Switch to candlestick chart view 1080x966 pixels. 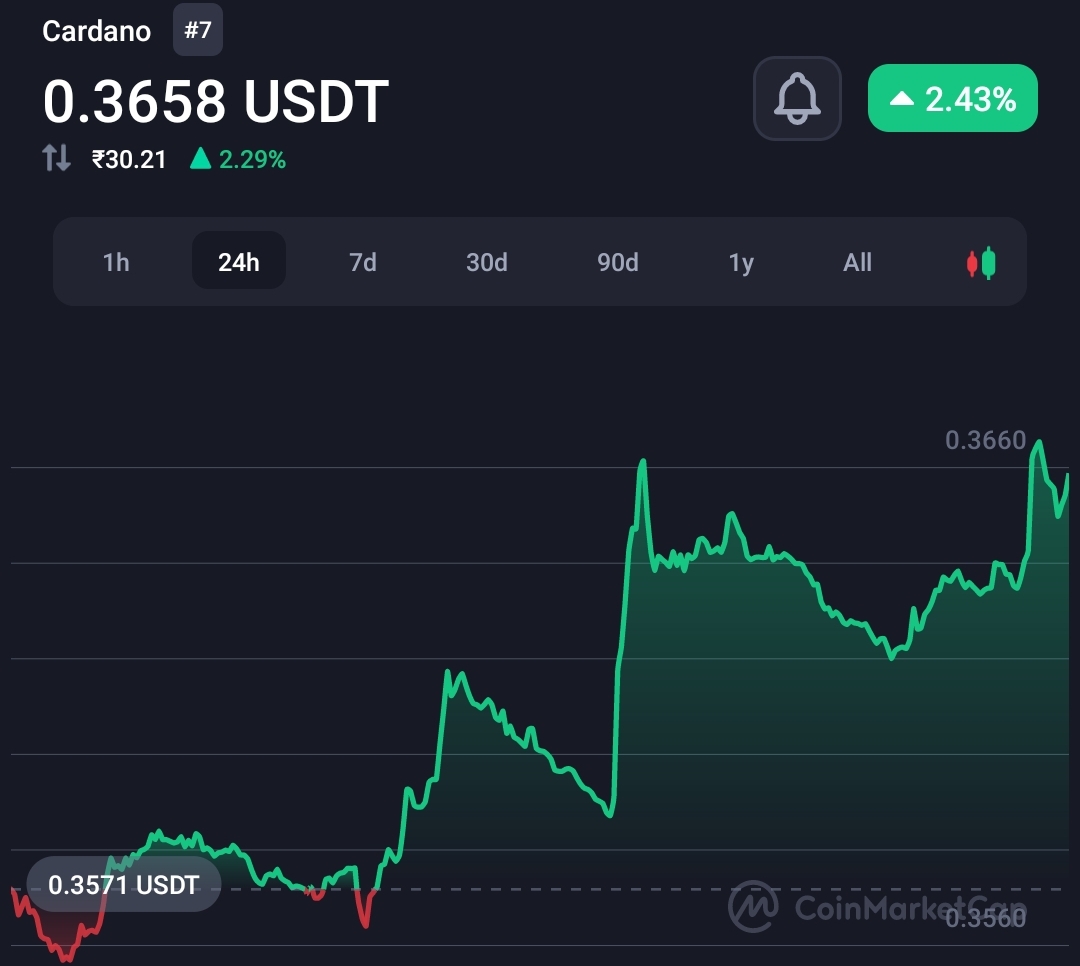pos(981,263)
